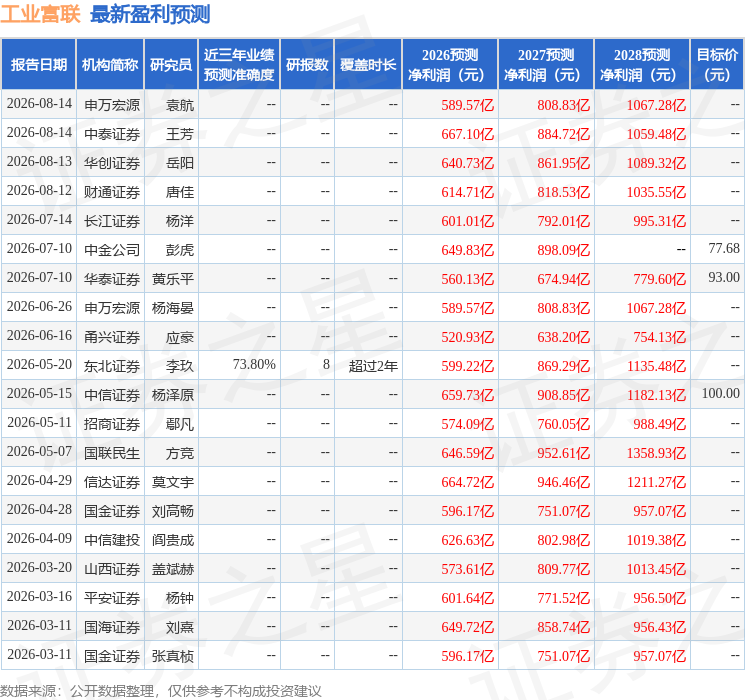Click target price 100.00
Viewport: 745px width, 700px height.
721,393
